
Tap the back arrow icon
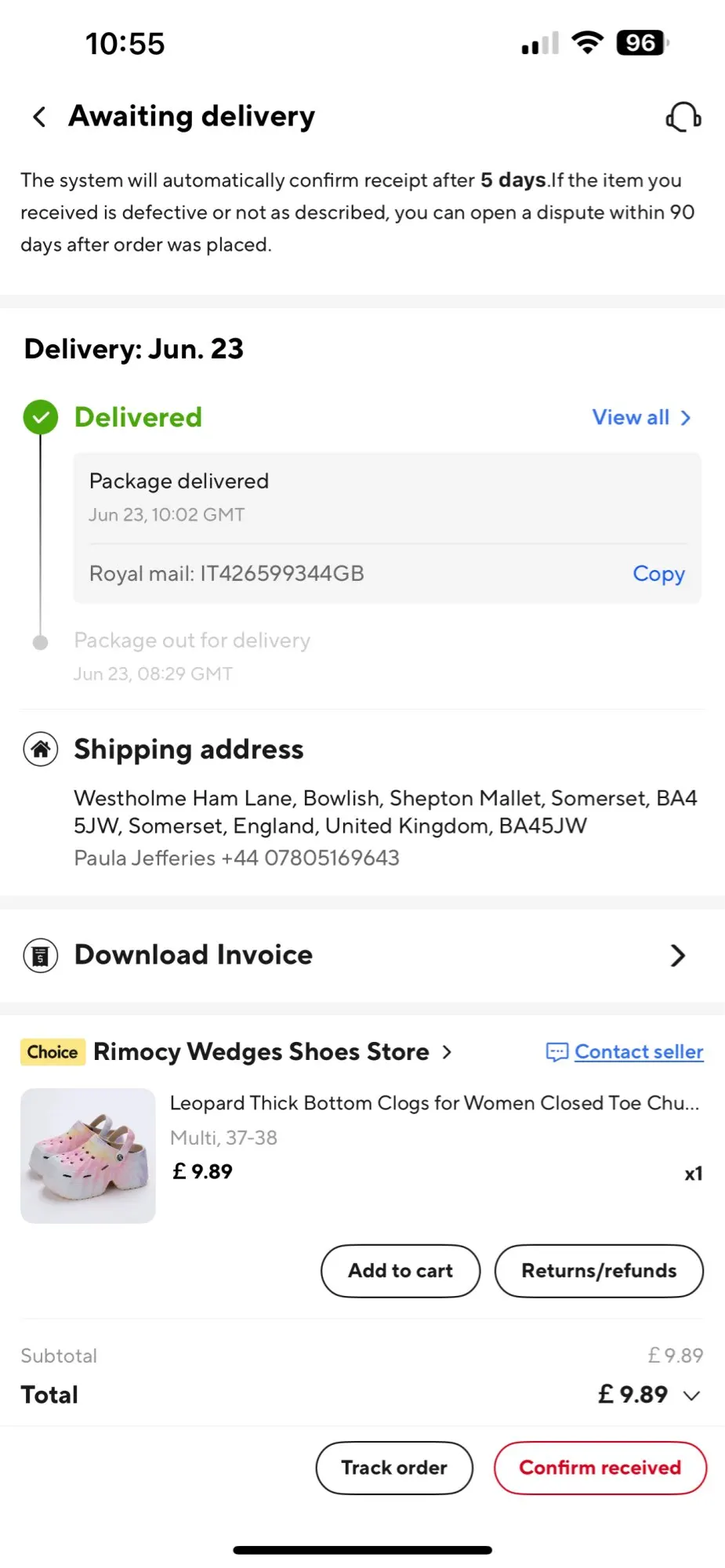click(x=38, y=117)
